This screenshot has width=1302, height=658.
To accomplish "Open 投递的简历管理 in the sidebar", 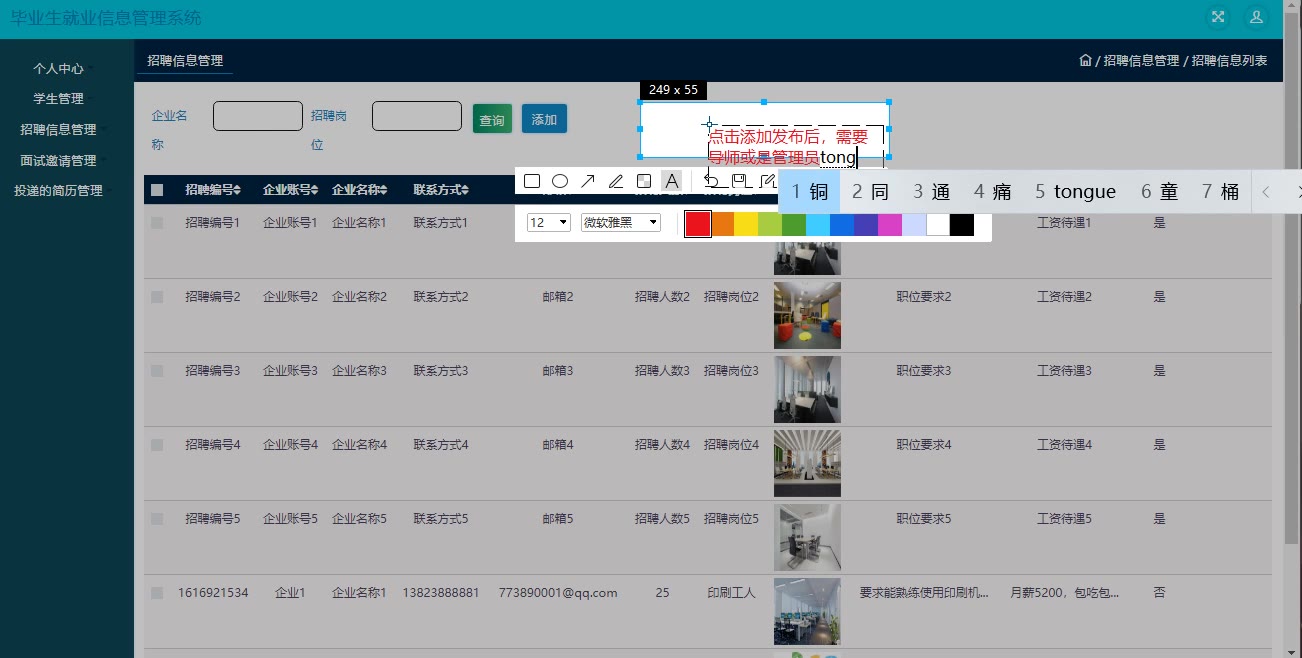I will pos(58,191).
